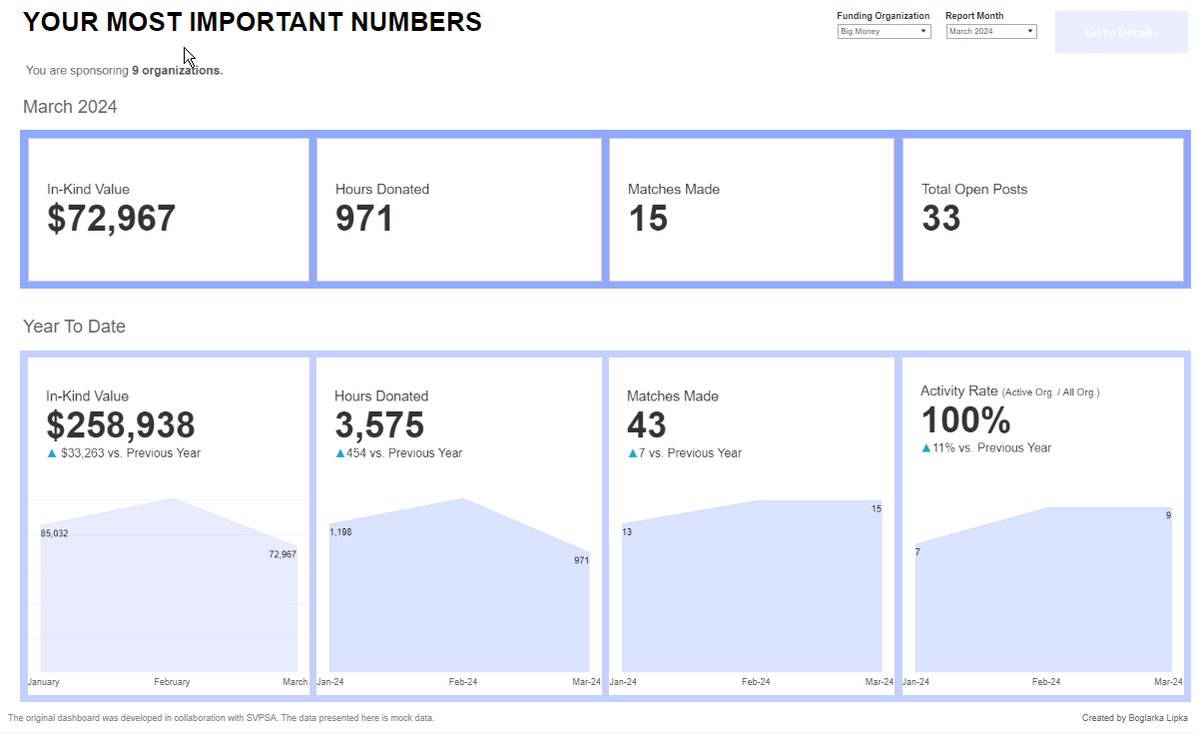This screenshot has width=1197, height=734.
Task: Click the up triangle beside 454 vs. Previous Year
Action: click(340, 453)
